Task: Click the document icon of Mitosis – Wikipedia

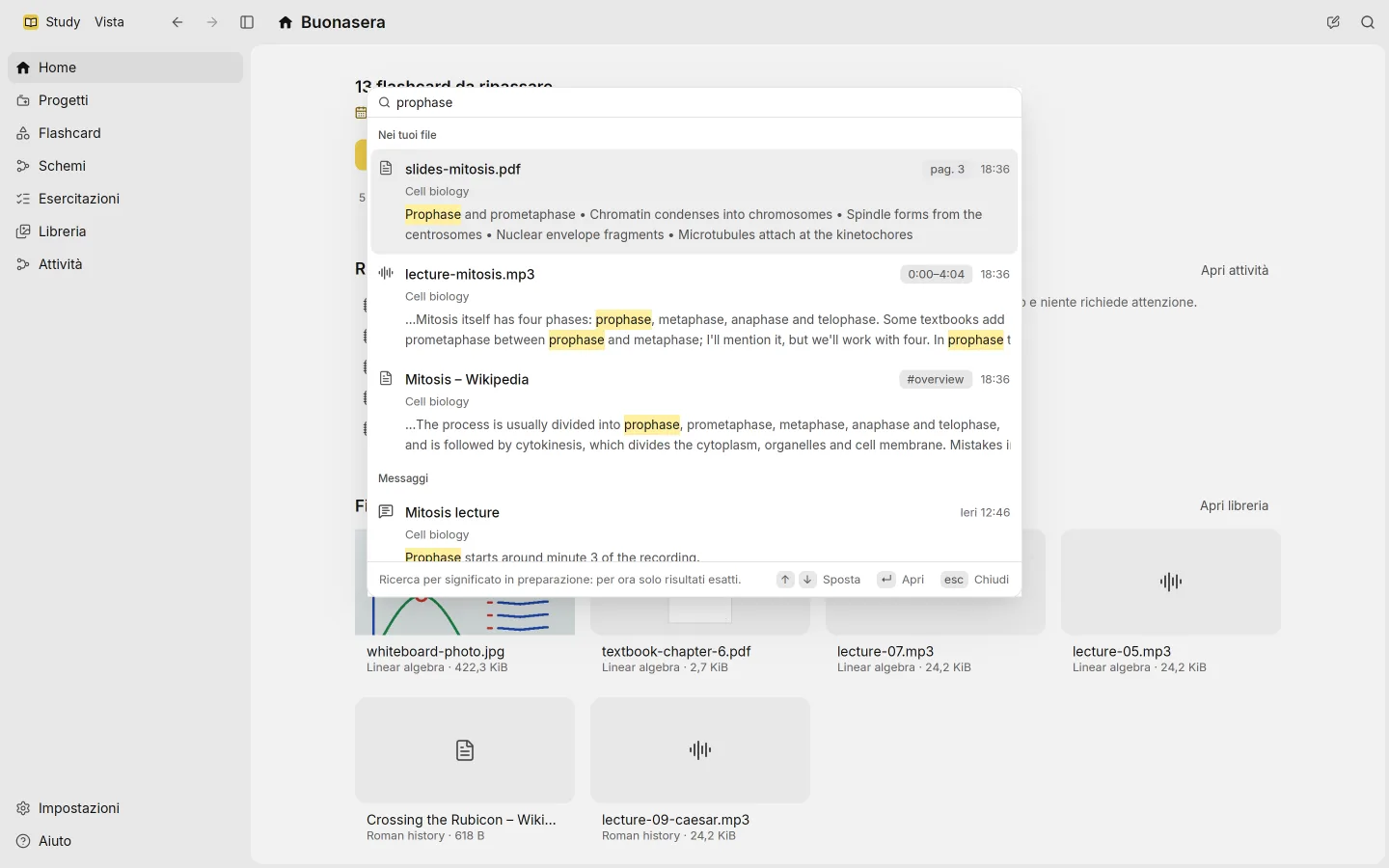Action: coord(386,378)
